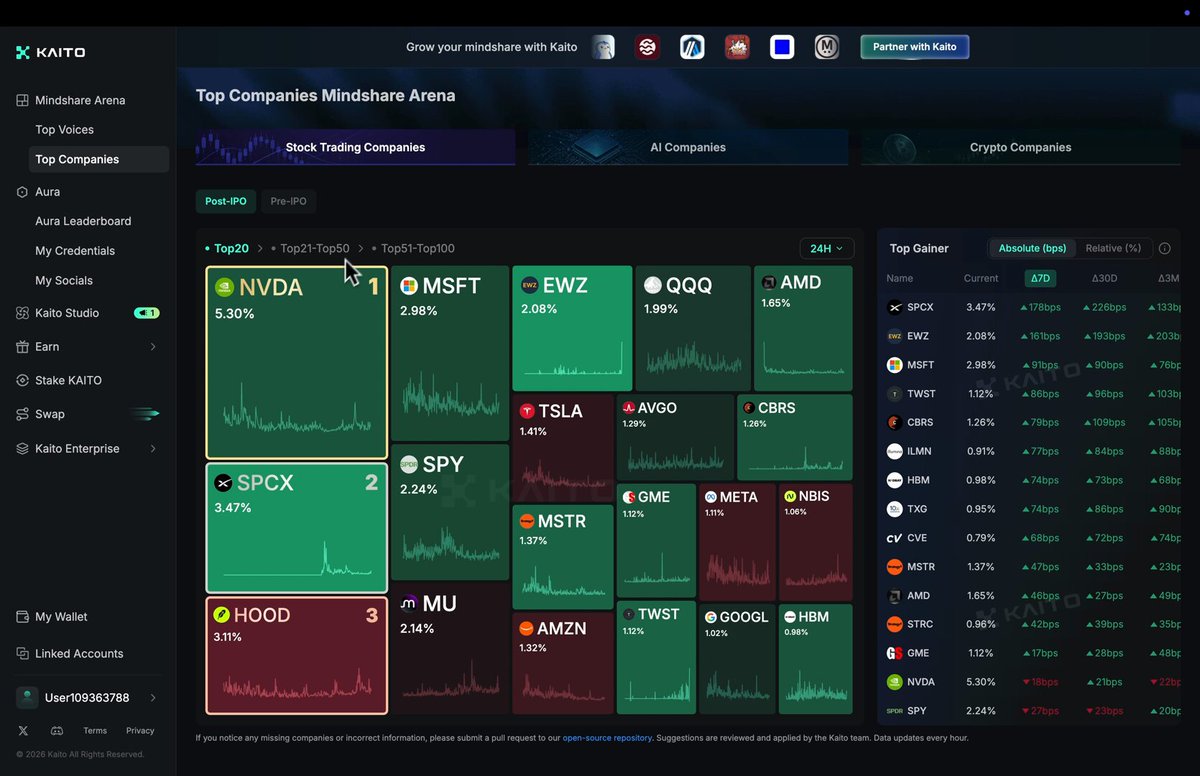This screenshot has width=1200, height=776.
Task: Click the Arbitrum logo in top banner
Action: coord(692,47)
